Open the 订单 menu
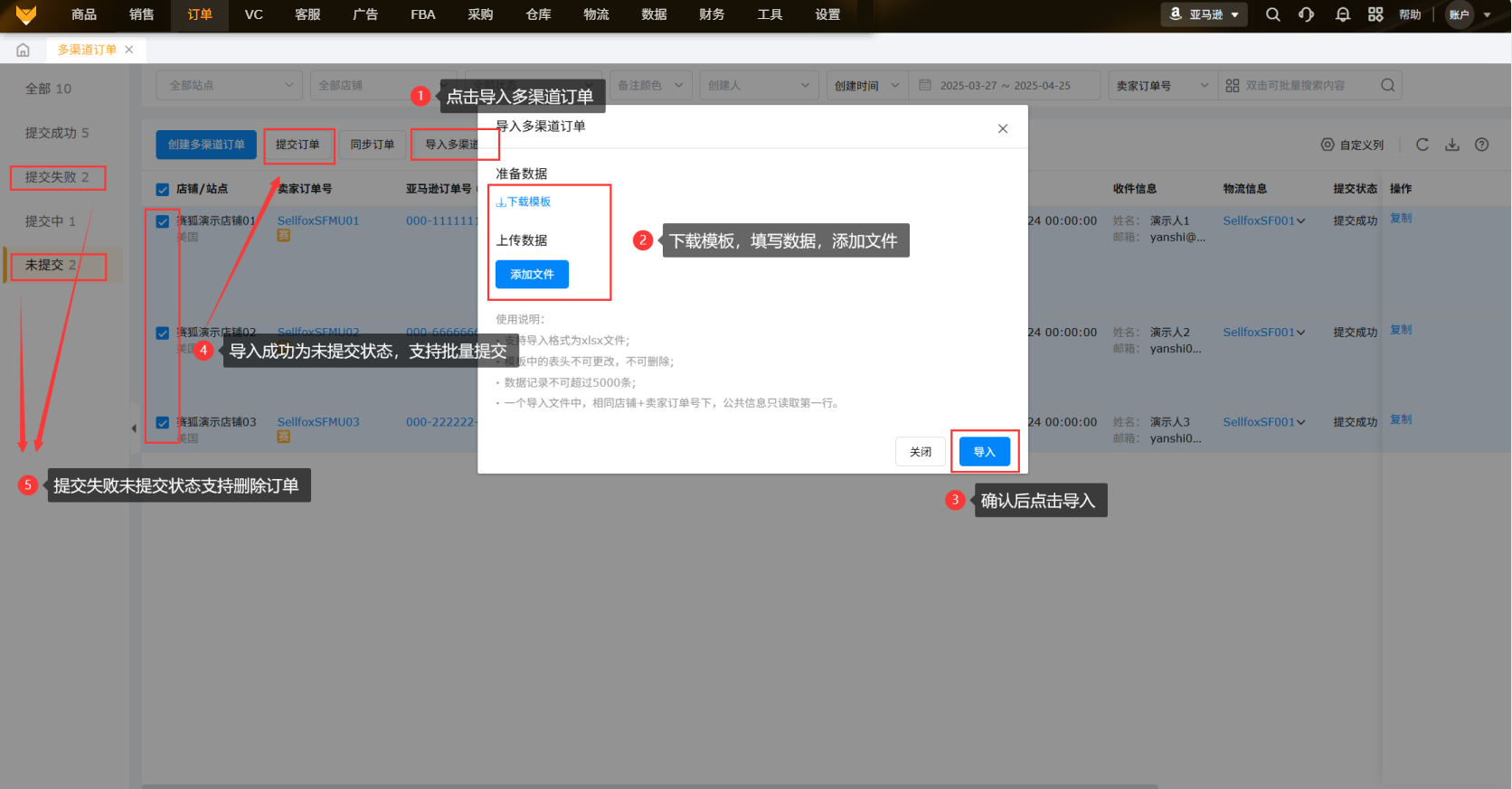Screen dimensions: 1512x789 (x=200, y=14)
